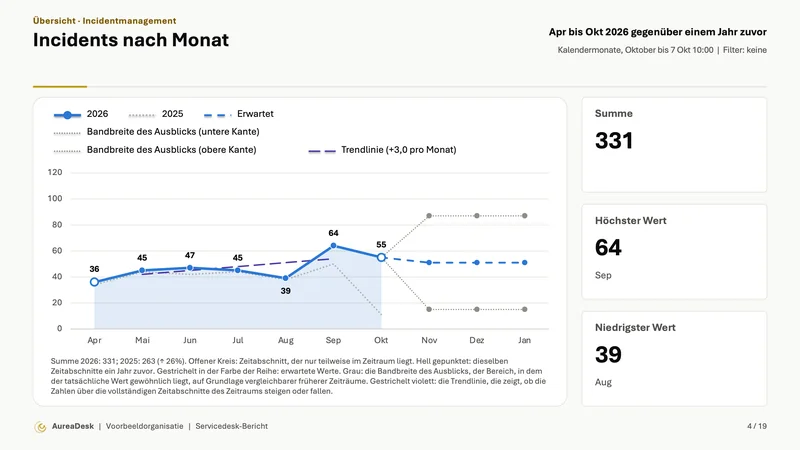Click the 'AureaDesk' footer name

click(x=73, y=427)
